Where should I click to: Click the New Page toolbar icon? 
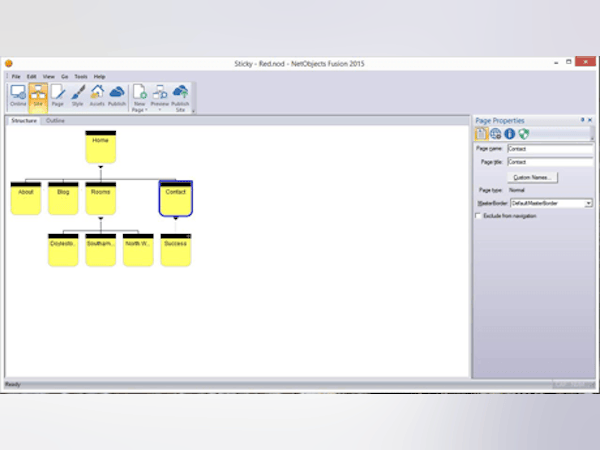[x=139, y=98]
